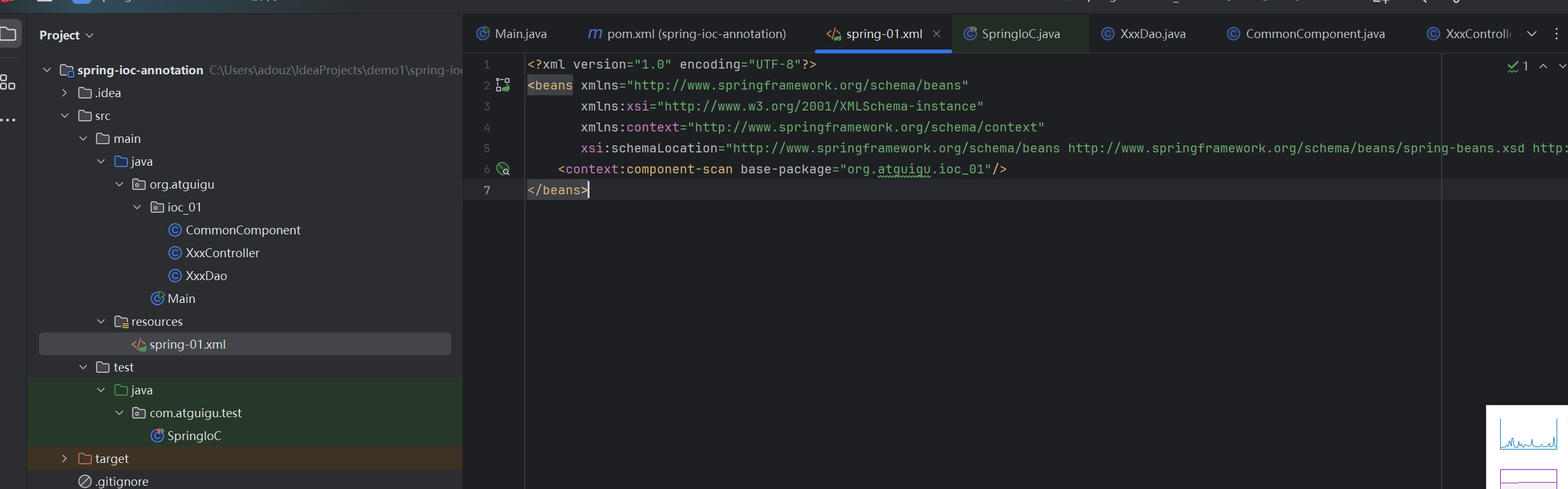This screenshot has height=489, width=1568.
Task: Select the CommonComponent class in tree
Action: pos(242,230)
